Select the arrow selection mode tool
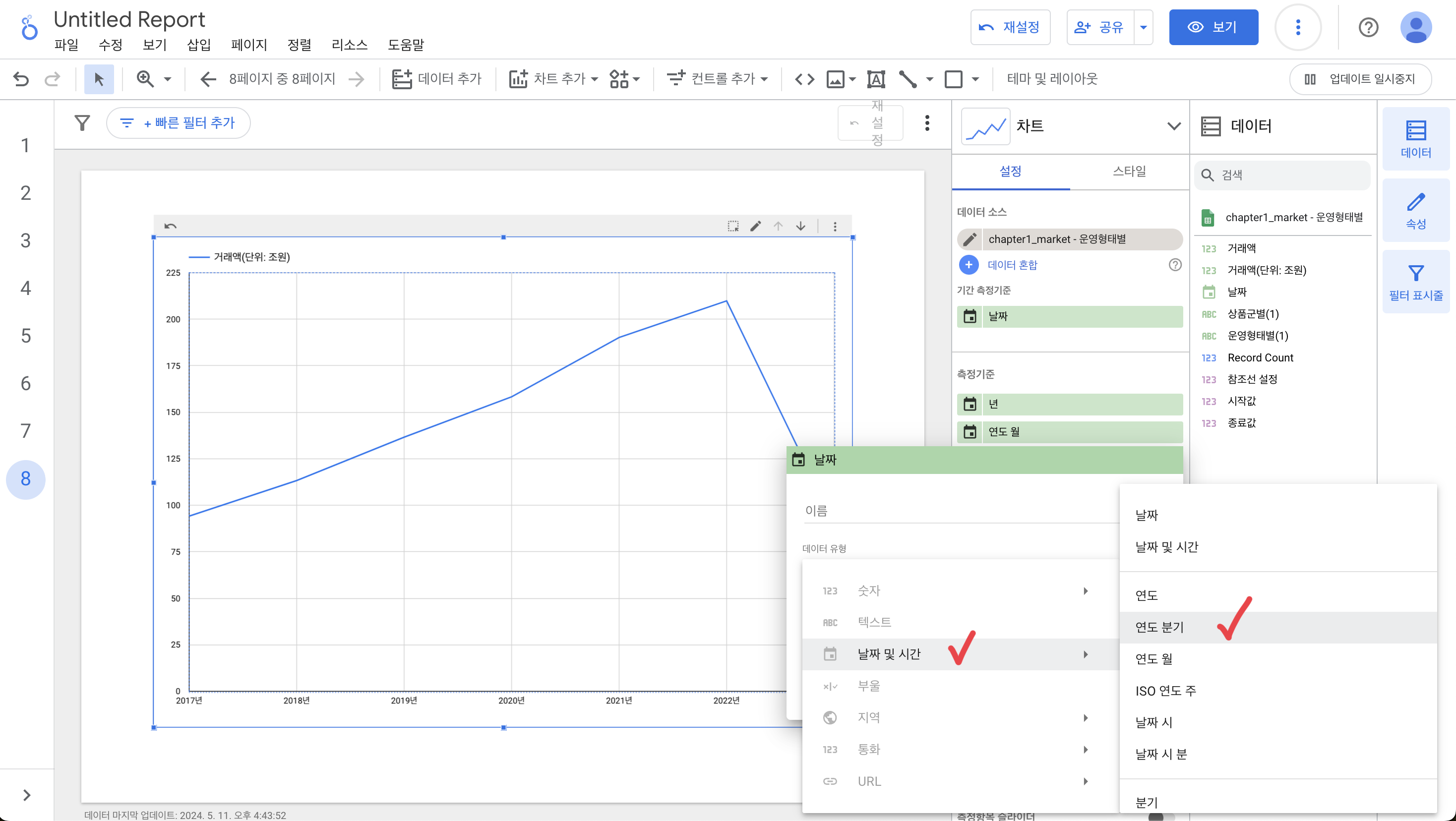1456x821 pixels. click(x=99, y=78)
